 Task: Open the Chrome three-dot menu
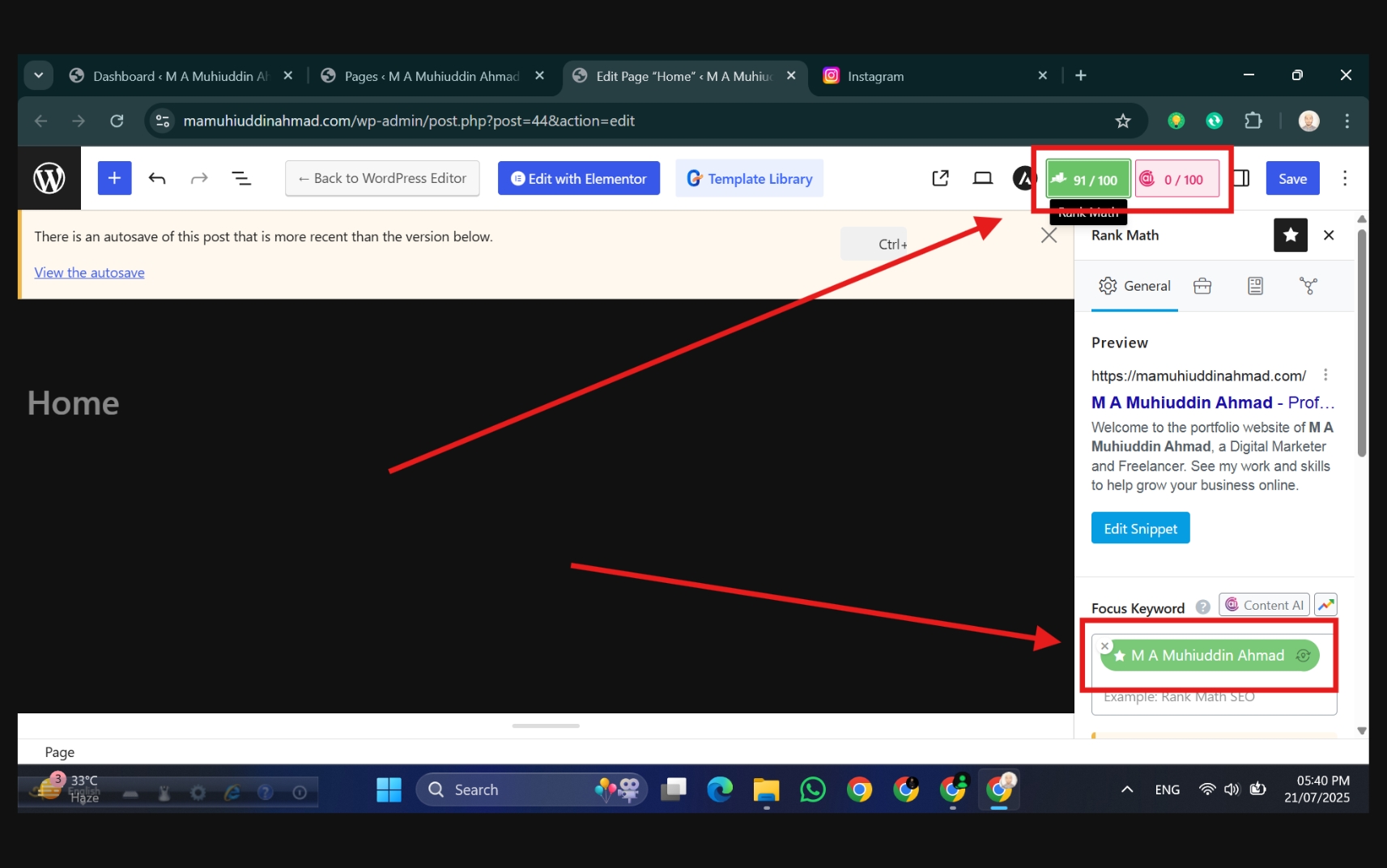pos(1347,121)
